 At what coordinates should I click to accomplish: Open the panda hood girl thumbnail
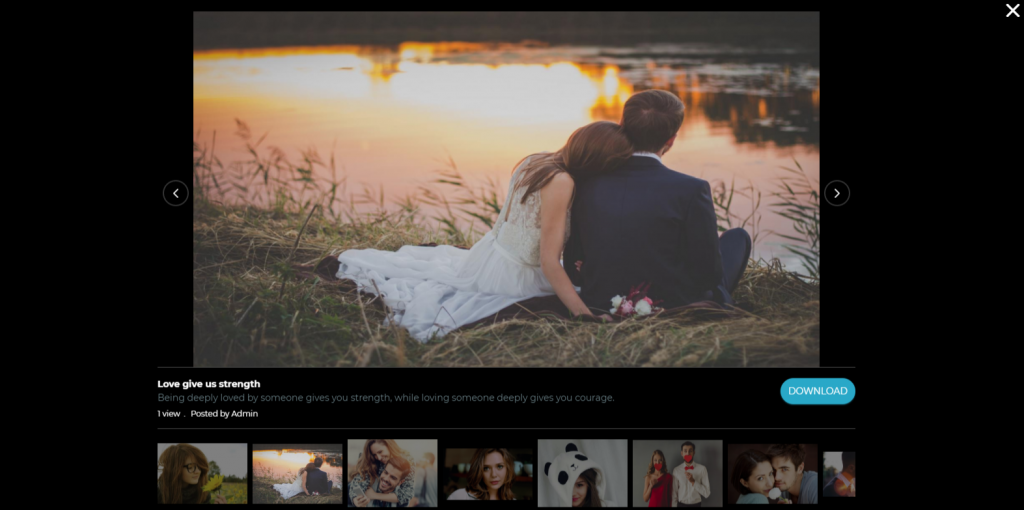pos(583,473)
